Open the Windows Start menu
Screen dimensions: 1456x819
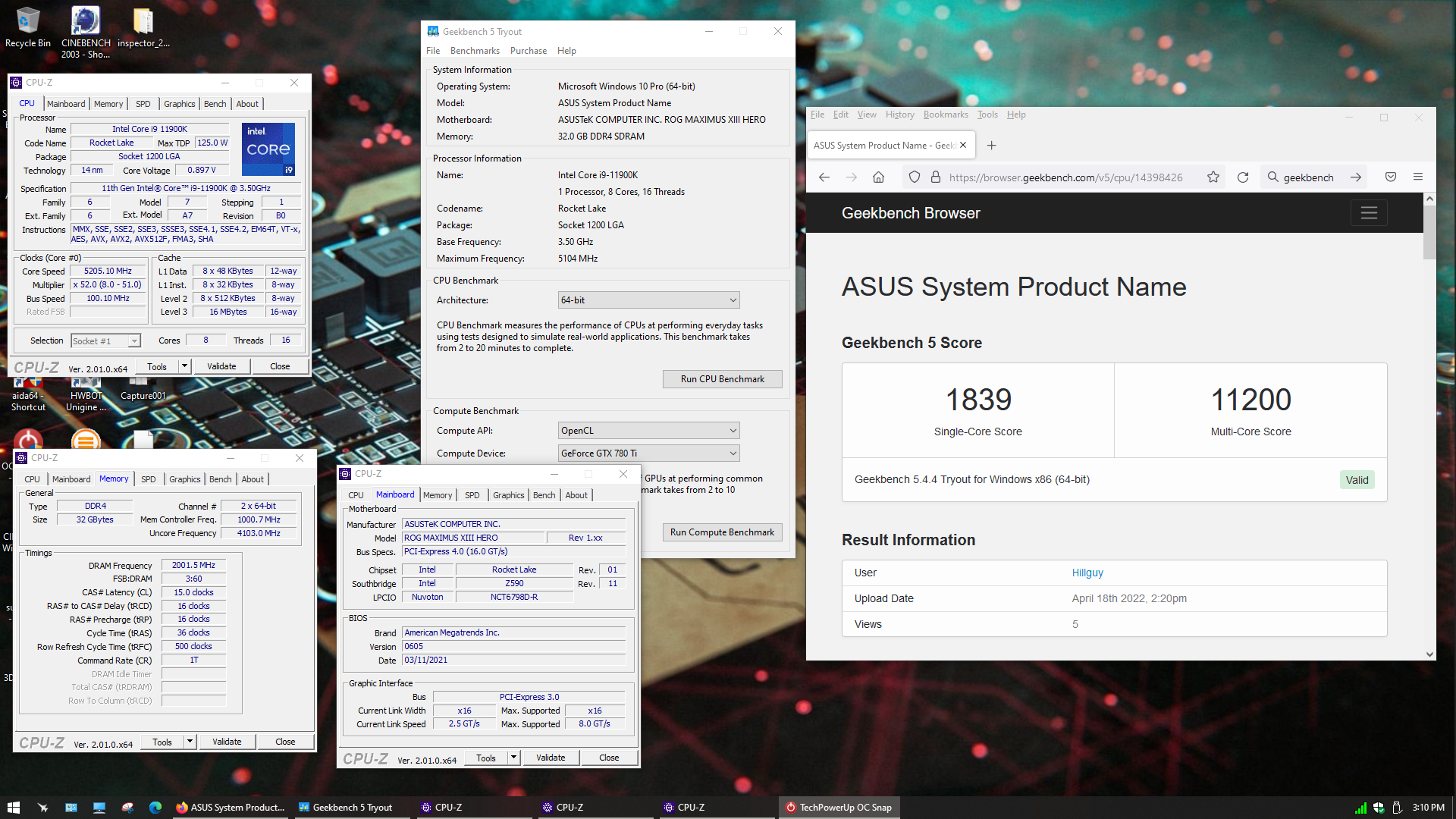(13, 808)
